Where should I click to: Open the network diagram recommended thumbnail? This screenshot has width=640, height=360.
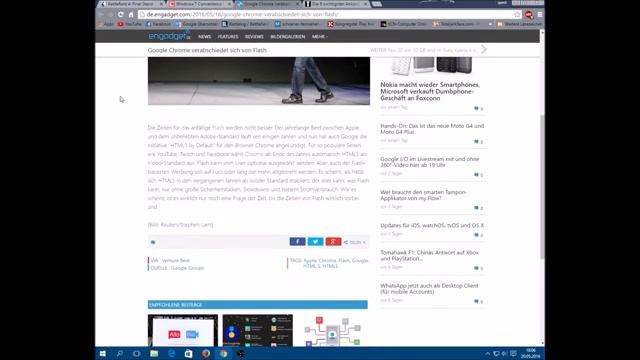(333, 331)
